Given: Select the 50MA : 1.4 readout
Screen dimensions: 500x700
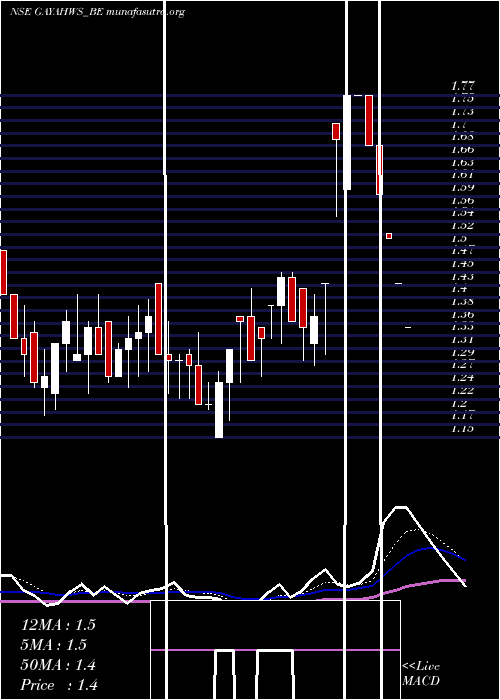Looking at the screenshot, I should [58, 665].
